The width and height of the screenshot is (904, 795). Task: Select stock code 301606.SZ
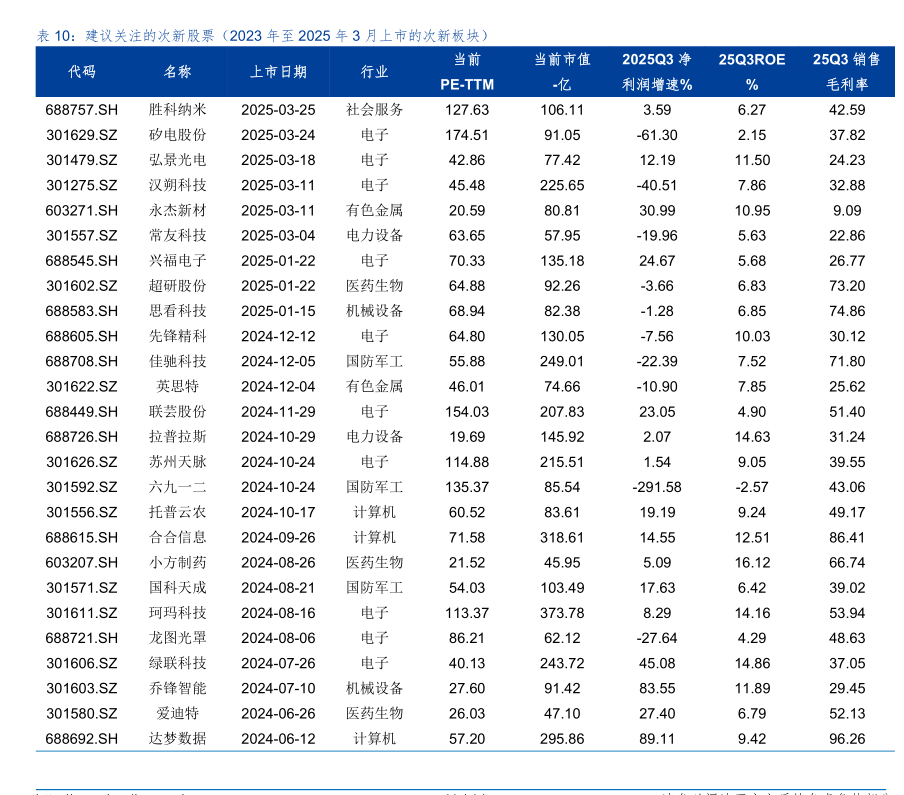pyautogui.click(x=81, y=663)
